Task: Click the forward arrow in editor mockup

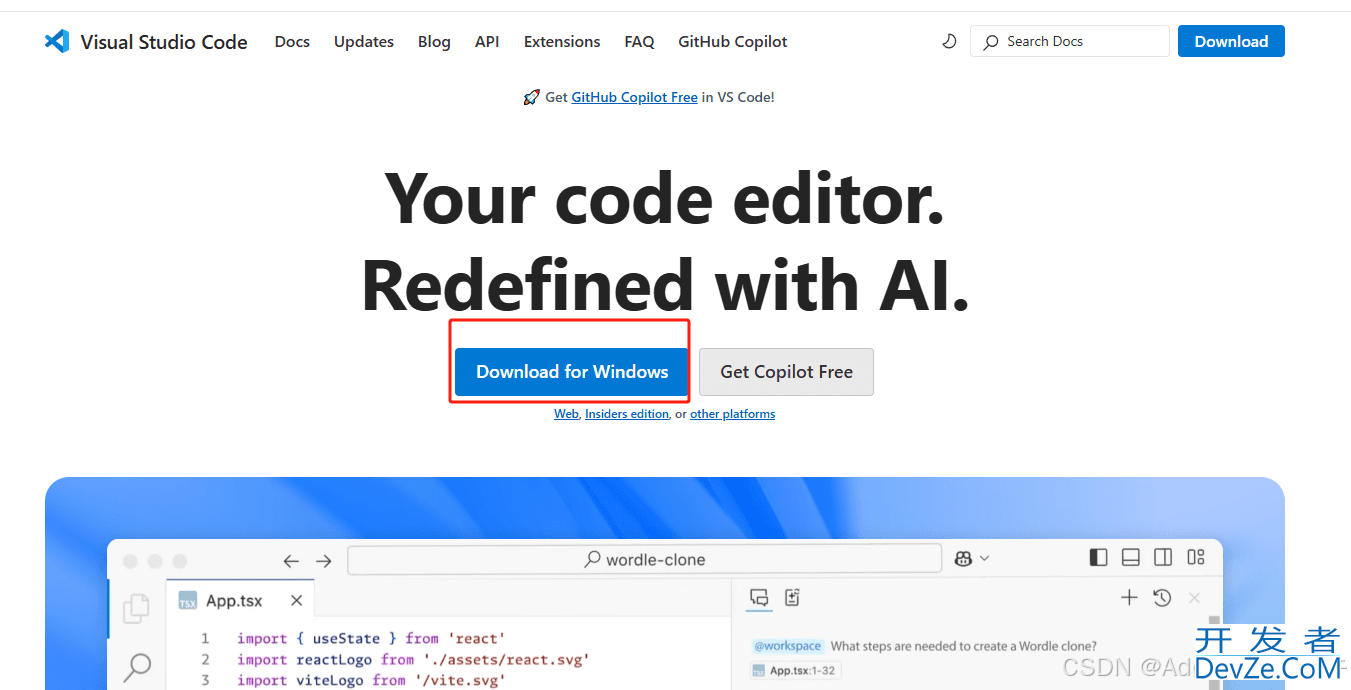Action: point(323,560)
